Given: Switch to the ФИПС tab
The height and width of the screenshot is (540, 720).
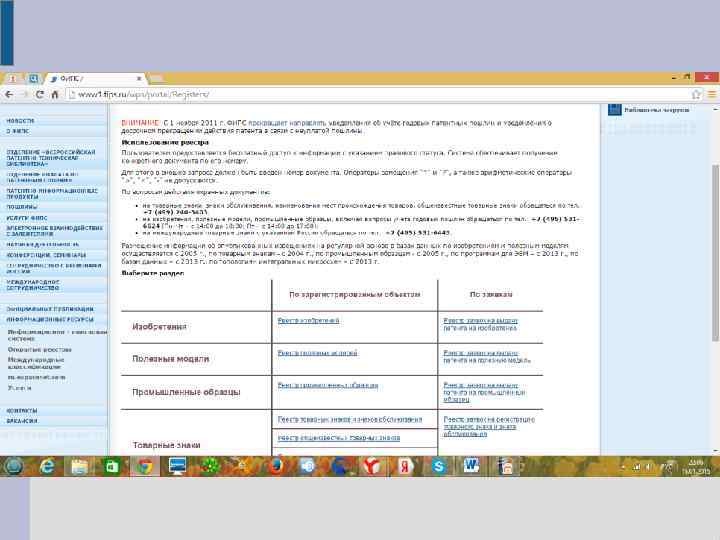Looking at the screenshot, I should (x=95, y=79).
